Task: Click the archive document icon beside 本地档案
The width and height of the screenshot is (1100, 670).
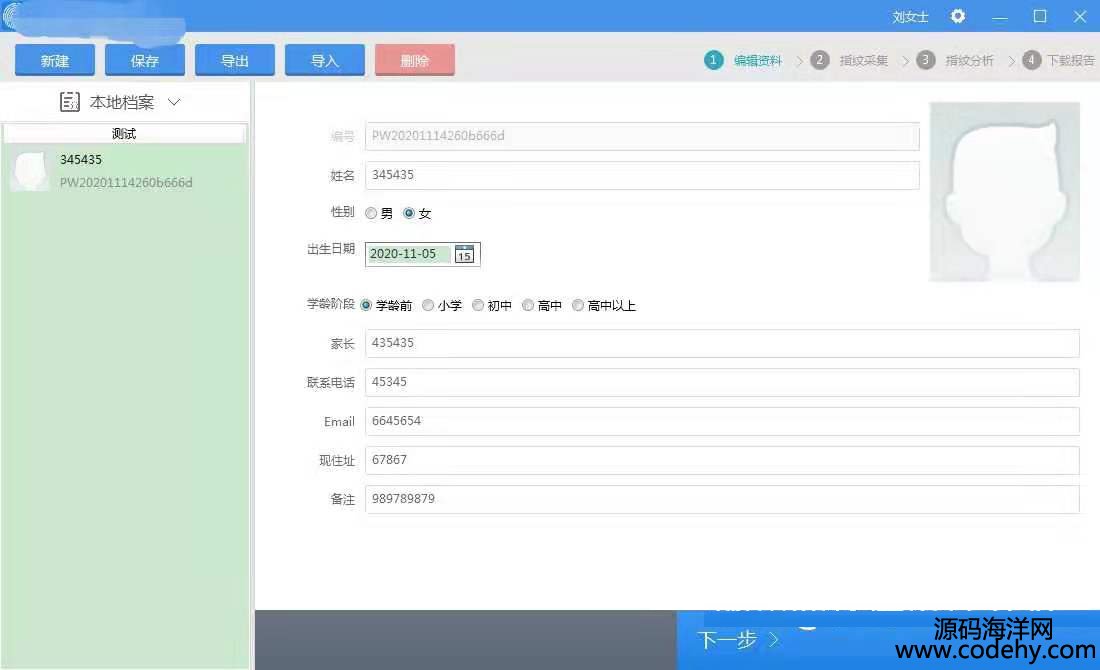Action: (69, 102)
